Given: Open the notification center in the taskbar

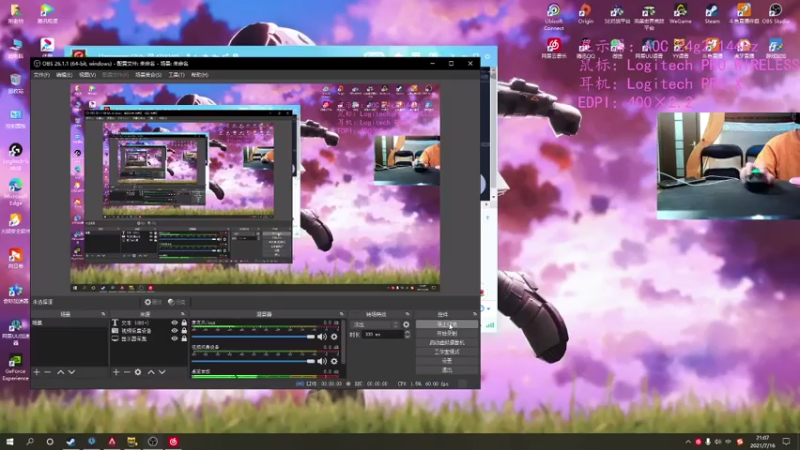Looking at the screenshot, I should [x=786, y=442].
